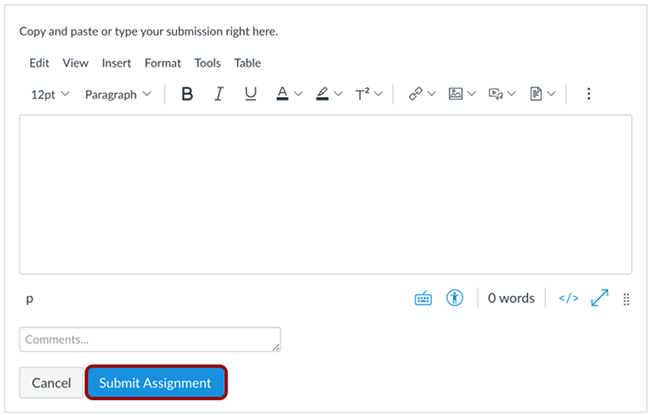Click the text color icon
The height and width of the screenshot is (415, 650).
click(282, 94)
